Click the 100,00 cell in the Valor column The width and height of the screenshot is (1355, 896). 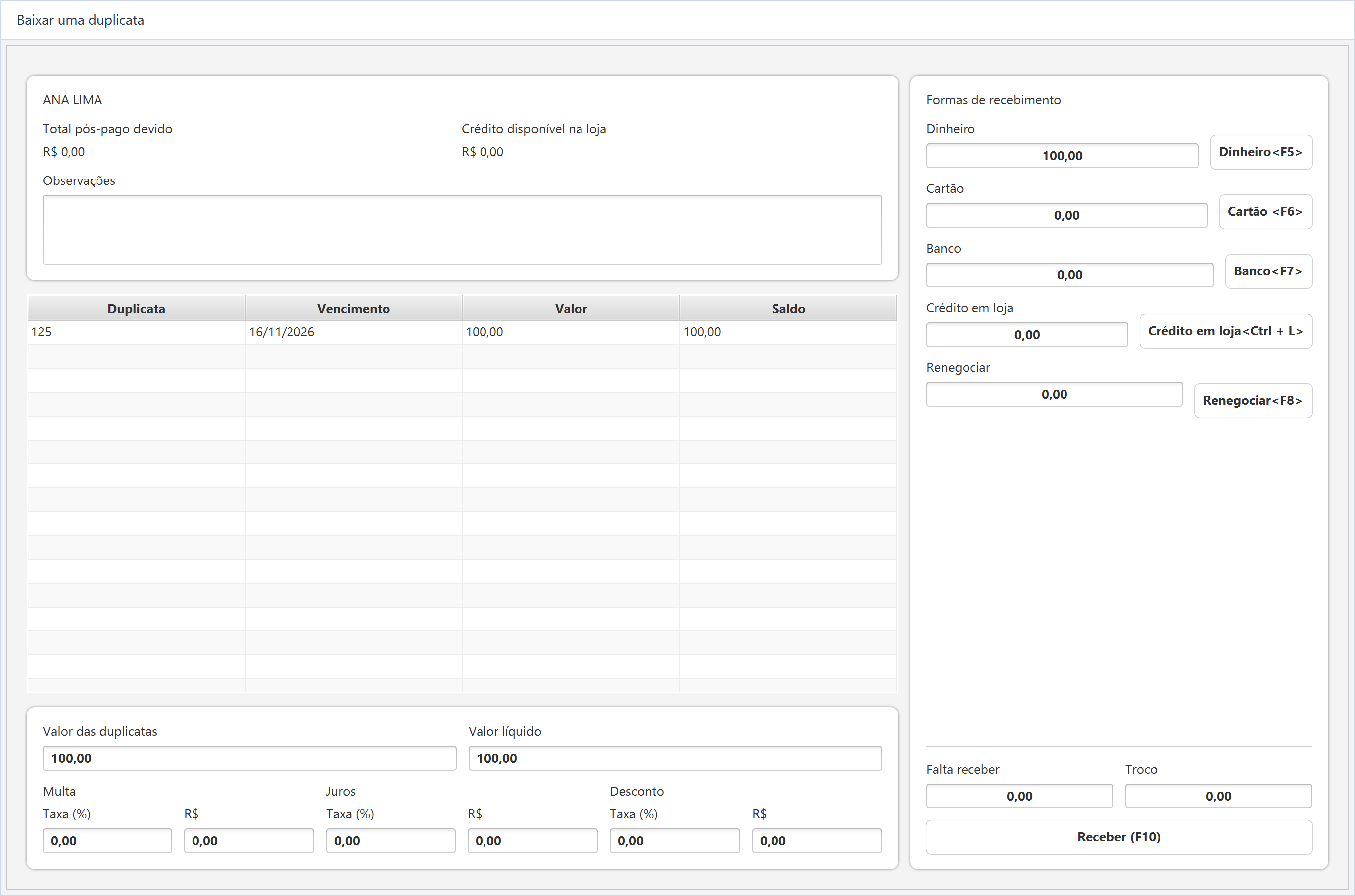(x=571, y=332)
